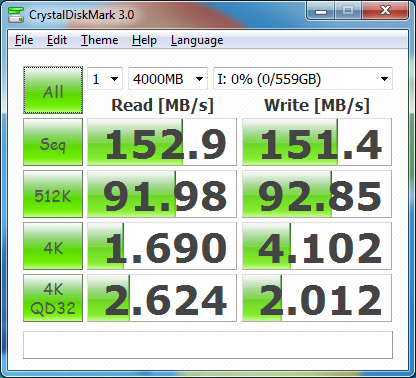Launch the 4K random test
416x378 pixels.
(53, 246)
